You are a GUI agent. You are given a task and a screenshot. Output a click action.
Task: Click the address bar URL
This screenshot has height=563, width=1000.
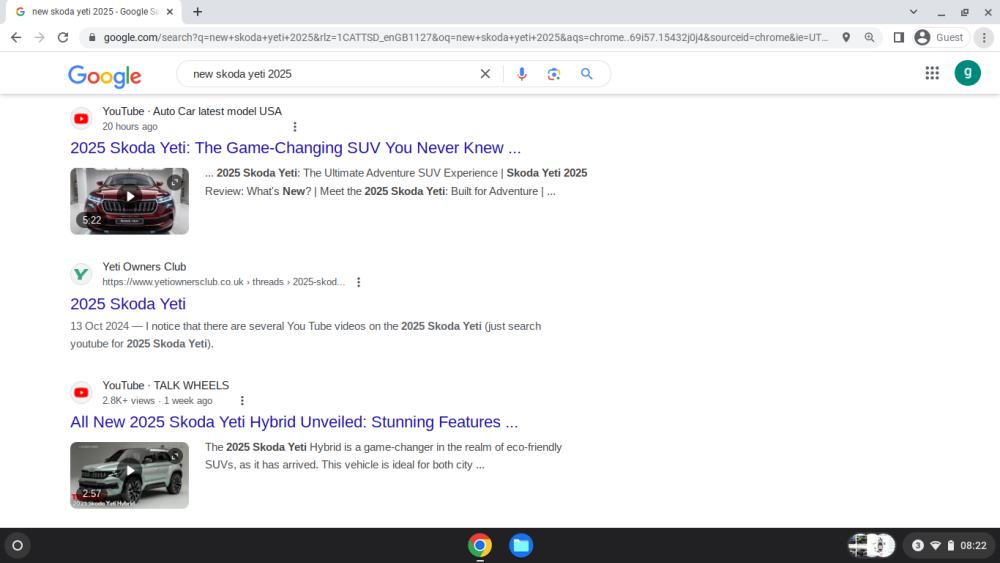pyautogui.click(x=466, y=38)
